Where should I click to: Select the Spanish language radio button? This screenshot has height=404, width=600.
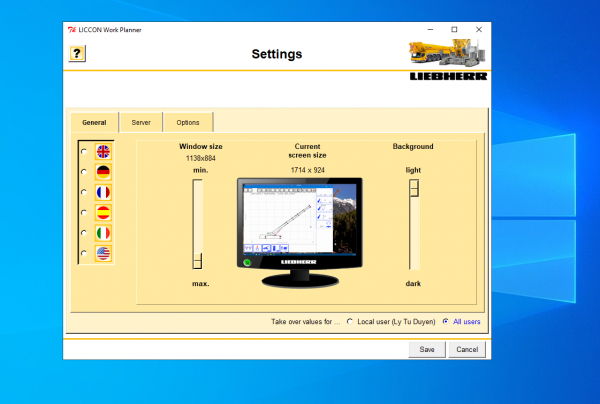(84, 212)
